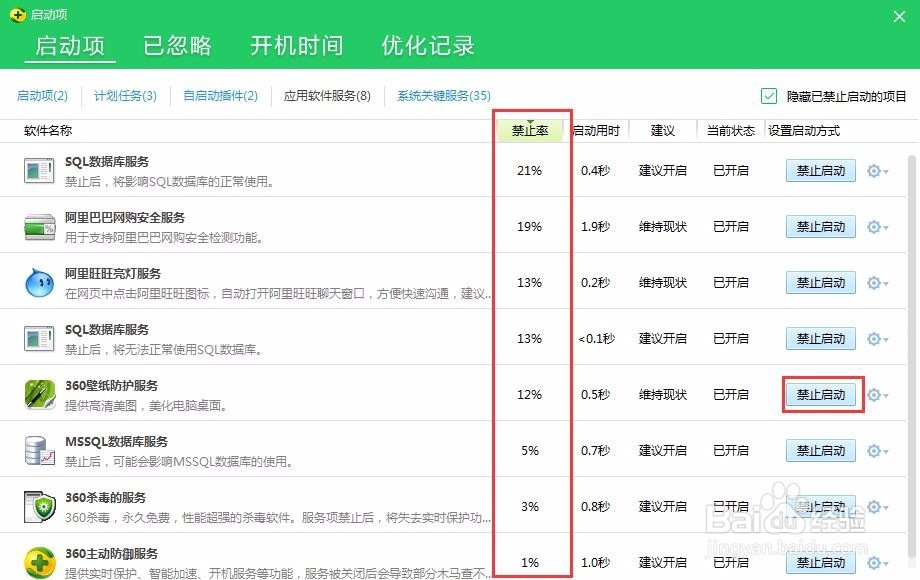Click the 设置启动方式 column header
Image resolution: width=920 pixels, height=580 pixels.
(x=804, y=131)
